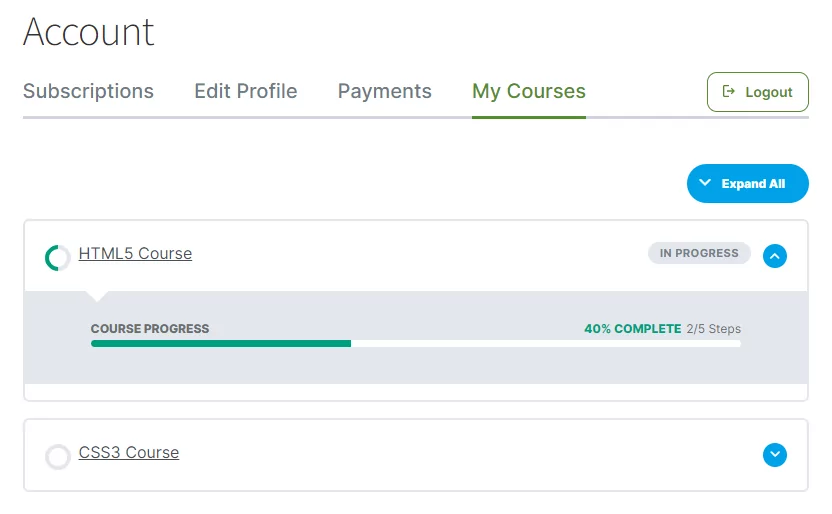Viewport: 832px width, 514px height.
Task: Click the HTML5 Course progress ring icon
Action: tap(58, 258)
